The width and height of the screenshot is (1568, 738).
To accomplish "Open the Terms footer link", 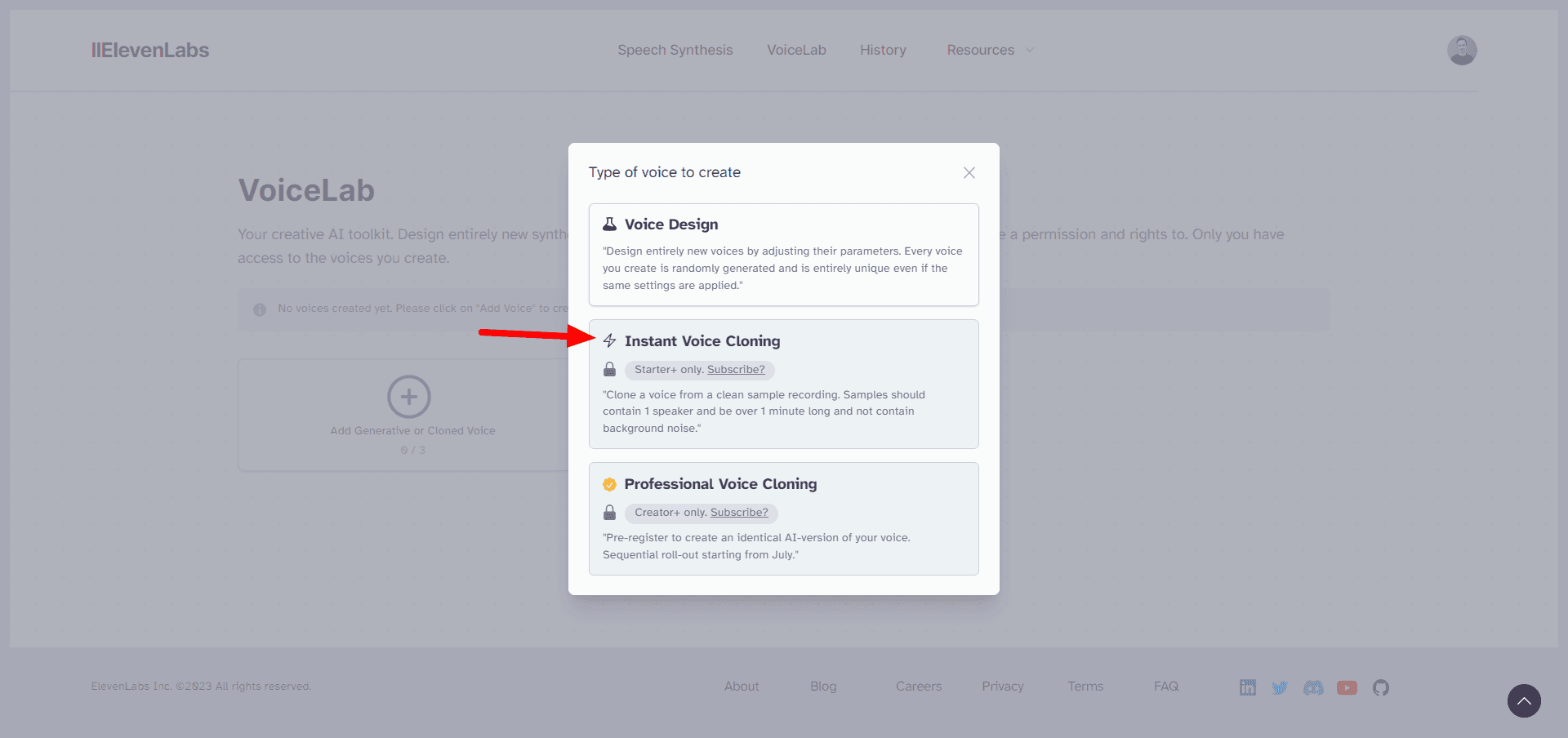I will coord(1085,687).
